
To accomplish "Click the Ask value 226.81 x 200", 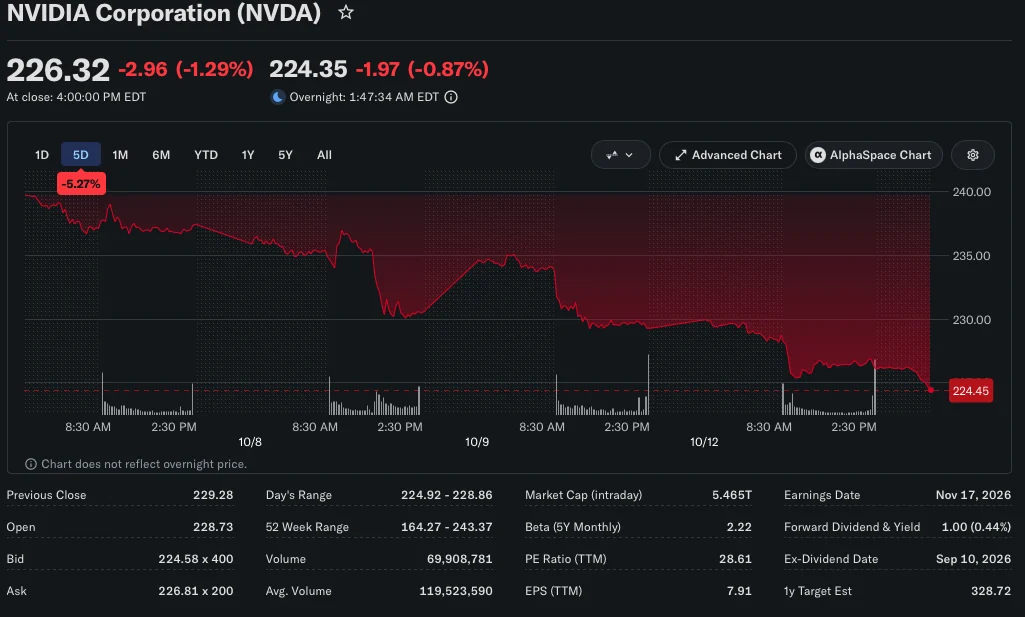I will [195, 591].
